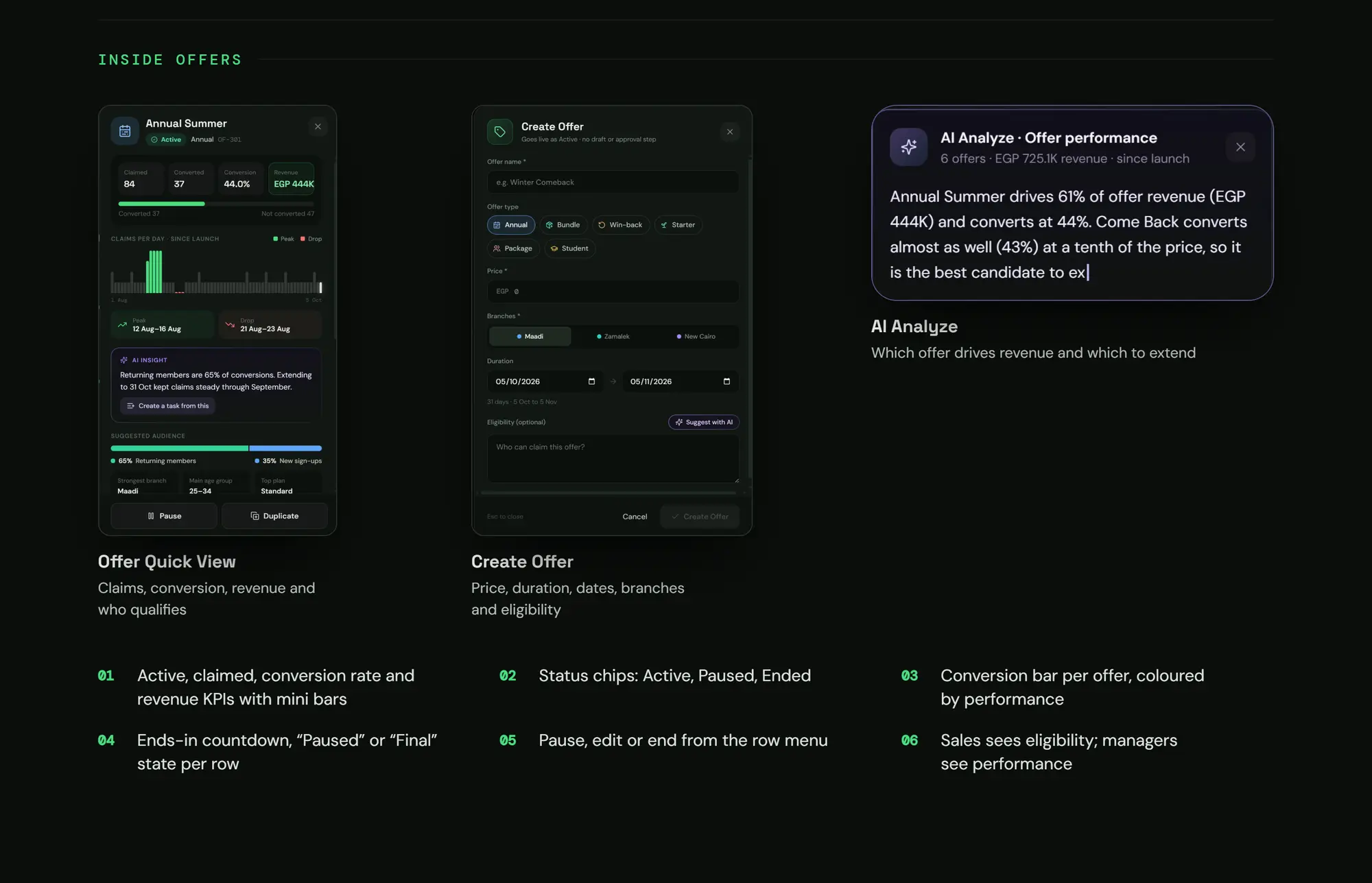The height and width of the screenshot is (883, 1372).
Task: Select the Maadi branch
Action: click(x=530, y=336)
